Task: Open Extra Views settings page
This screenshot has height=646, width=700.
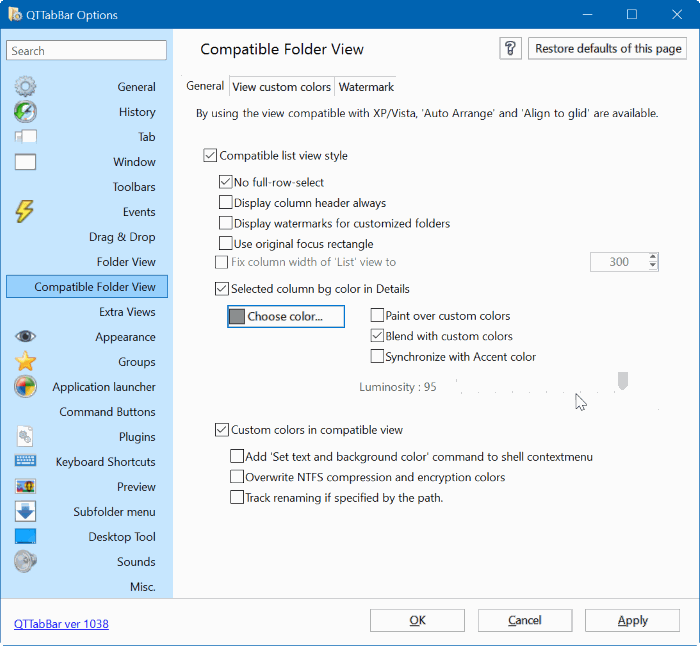Action: (x=87, y=312)
